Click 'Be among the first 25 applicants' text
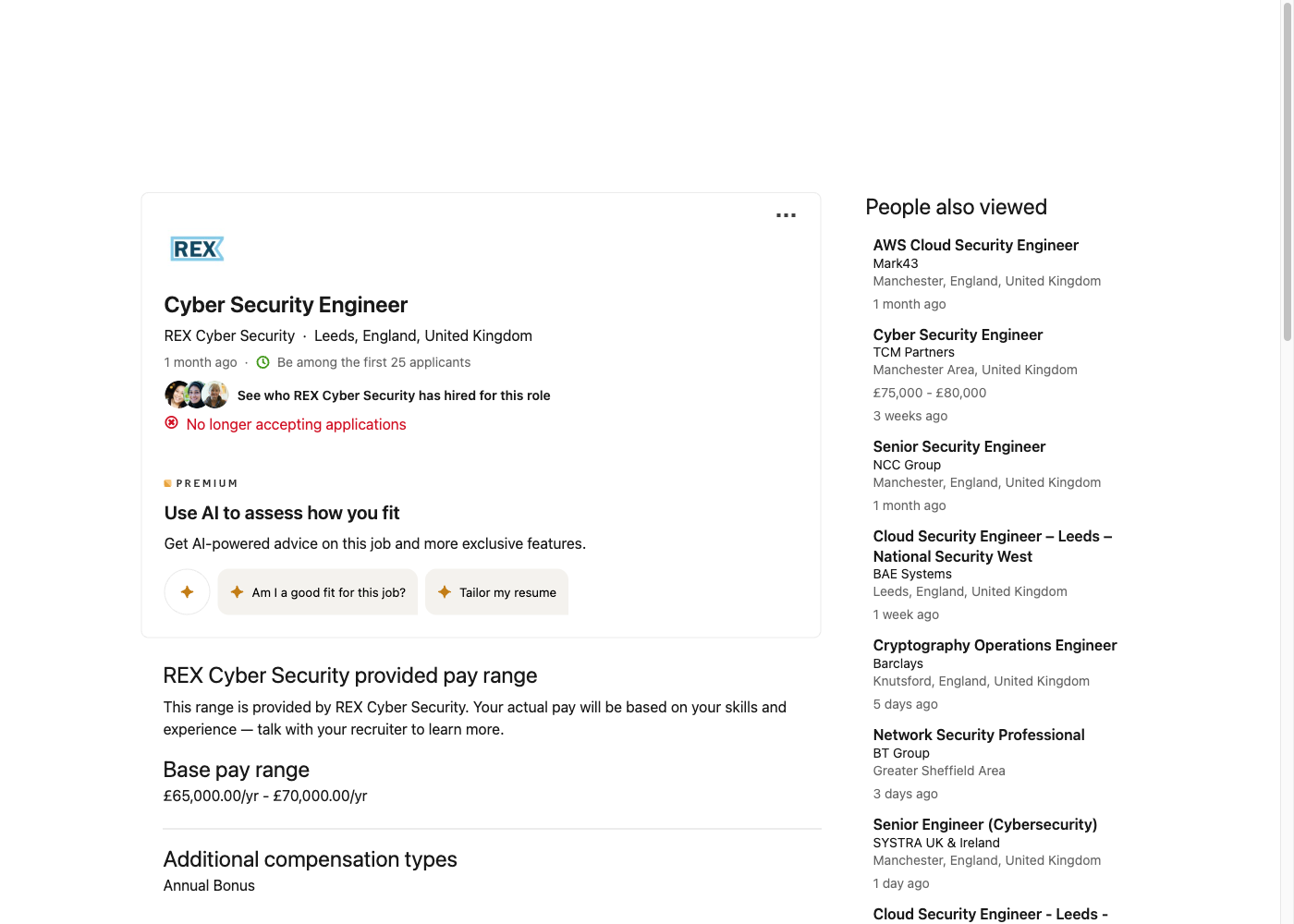This screenshot has height=924, width=1294. click(373, 362)
